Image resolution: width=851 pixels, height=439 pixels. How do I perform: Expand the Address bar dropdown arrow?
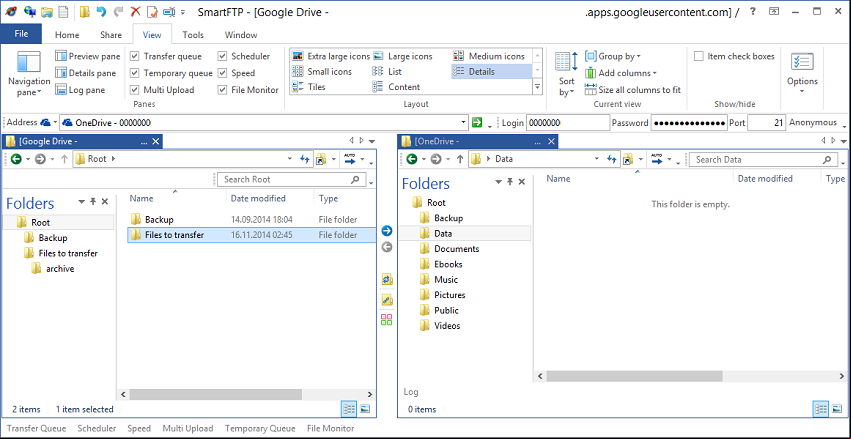[463, 123]
